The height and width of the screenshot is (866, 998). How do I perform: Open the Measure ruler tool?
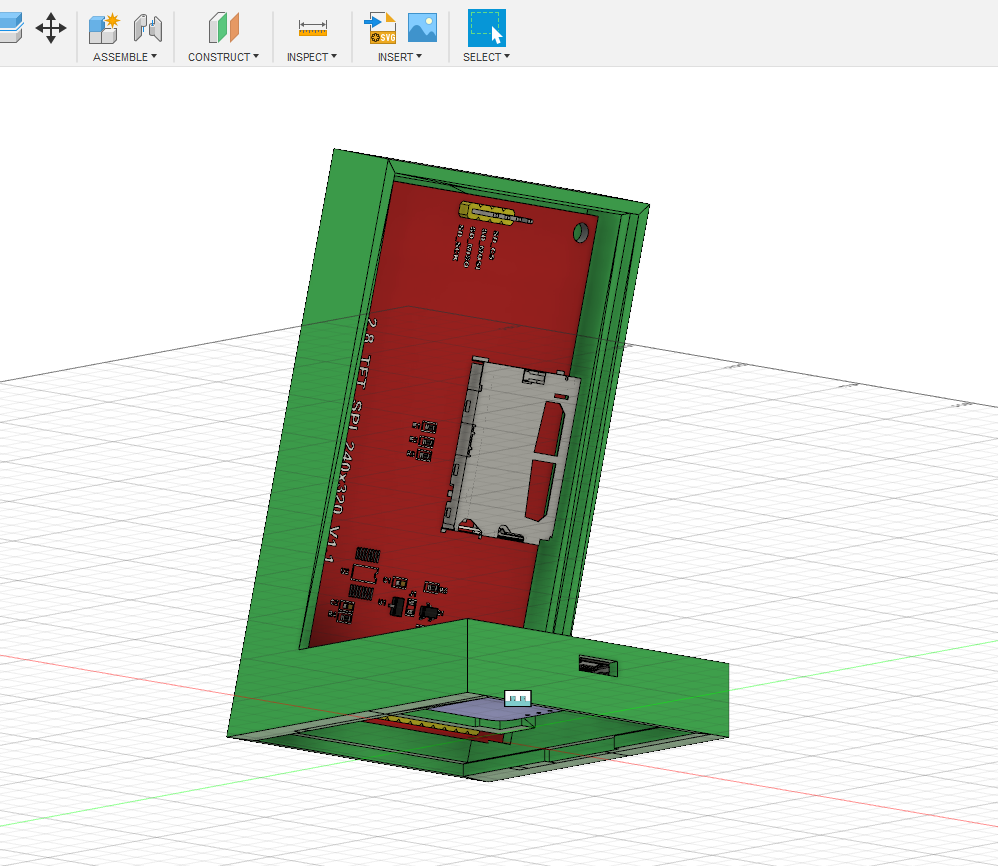tap(313, 28)
